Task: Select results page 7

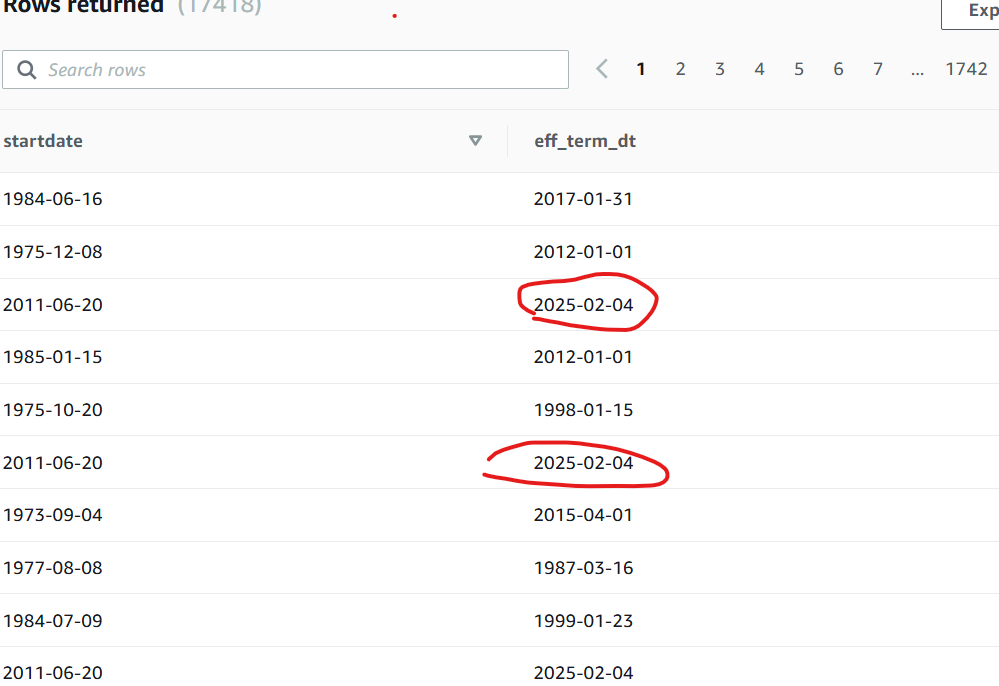Action: [x=878, y=69]
